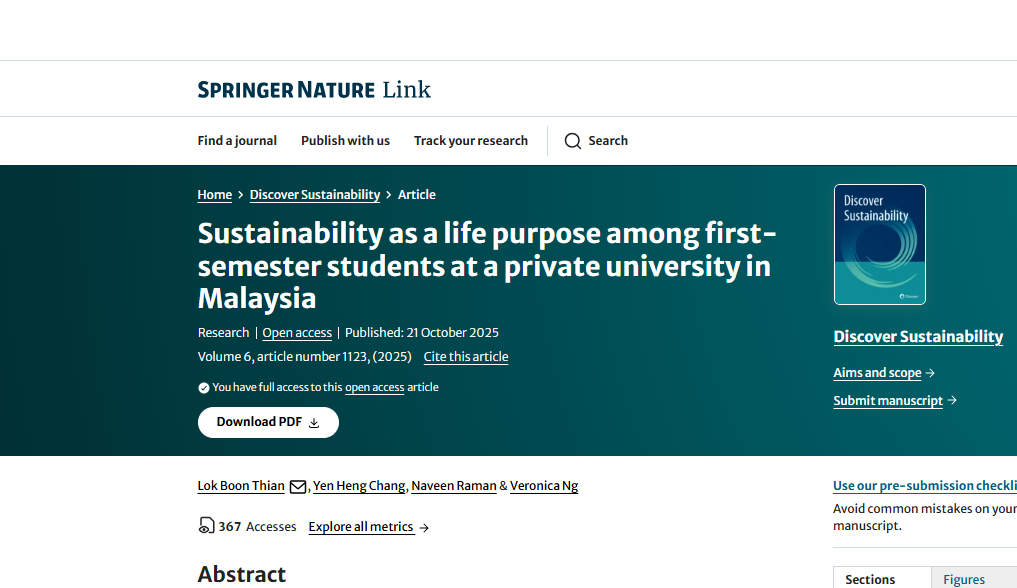1017x588 pixels.
Task: Switch to the Figures tab
Action: coord(963,578)
